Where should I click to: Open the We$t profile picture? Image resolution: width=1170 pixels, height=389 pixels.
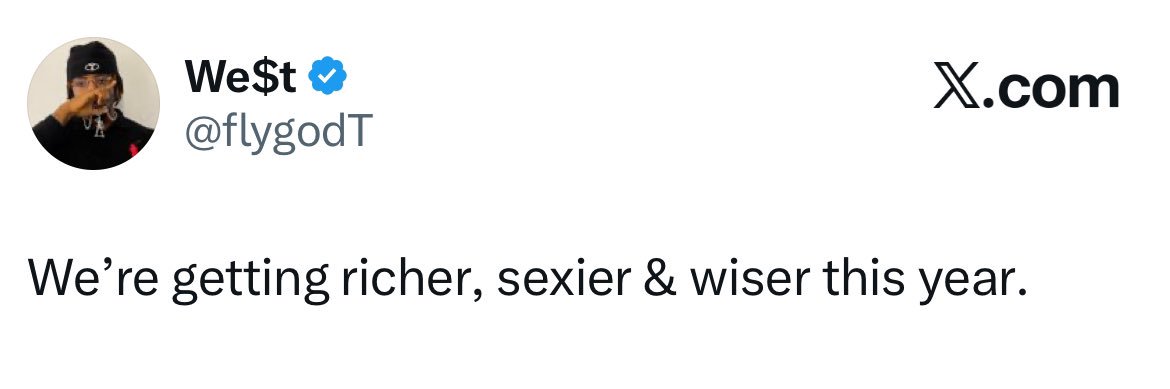point(93,103)
